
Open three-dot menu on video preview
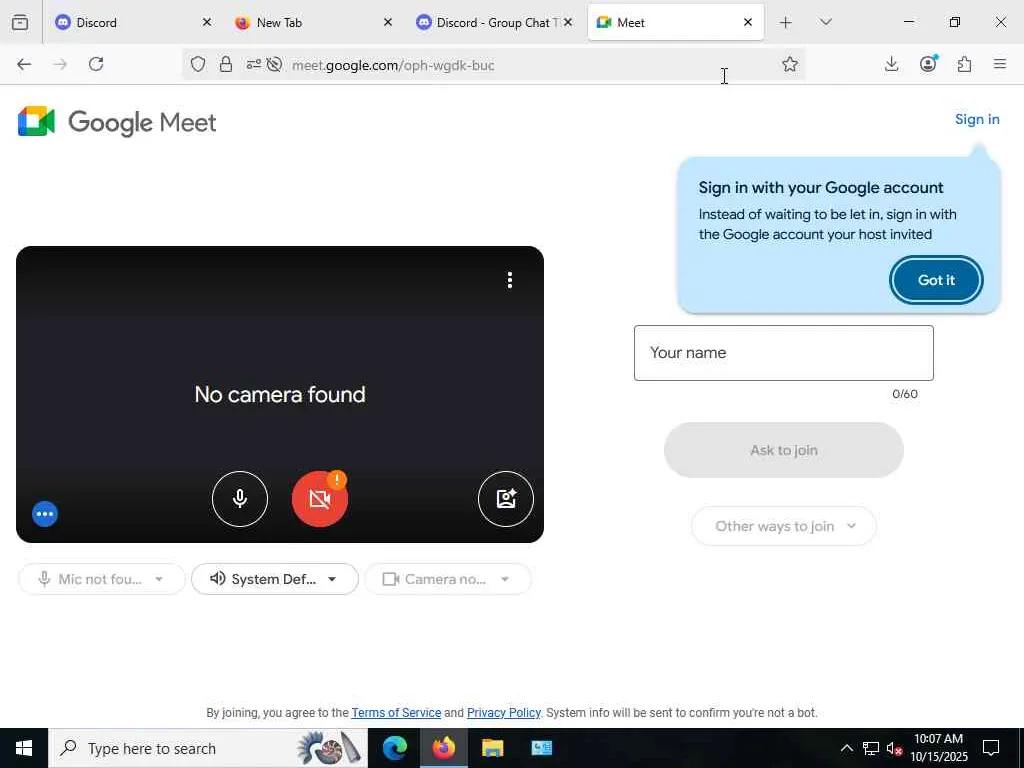(x=509, y=280)
